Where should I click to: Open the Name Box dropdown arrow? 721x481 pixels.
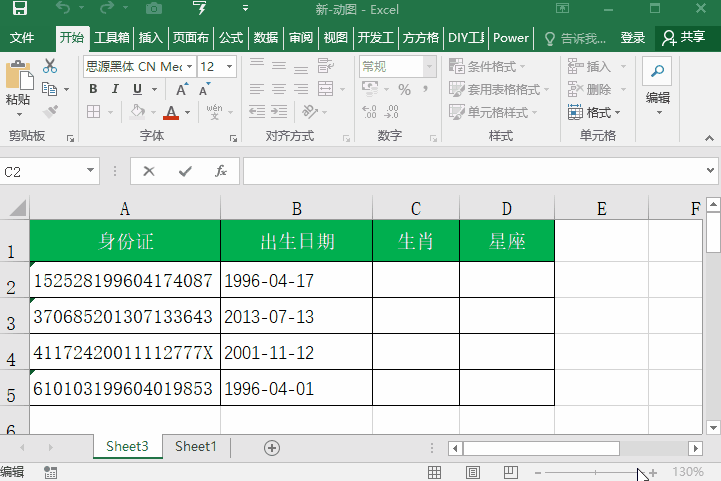pyautogui.click(x=91, y=171)
